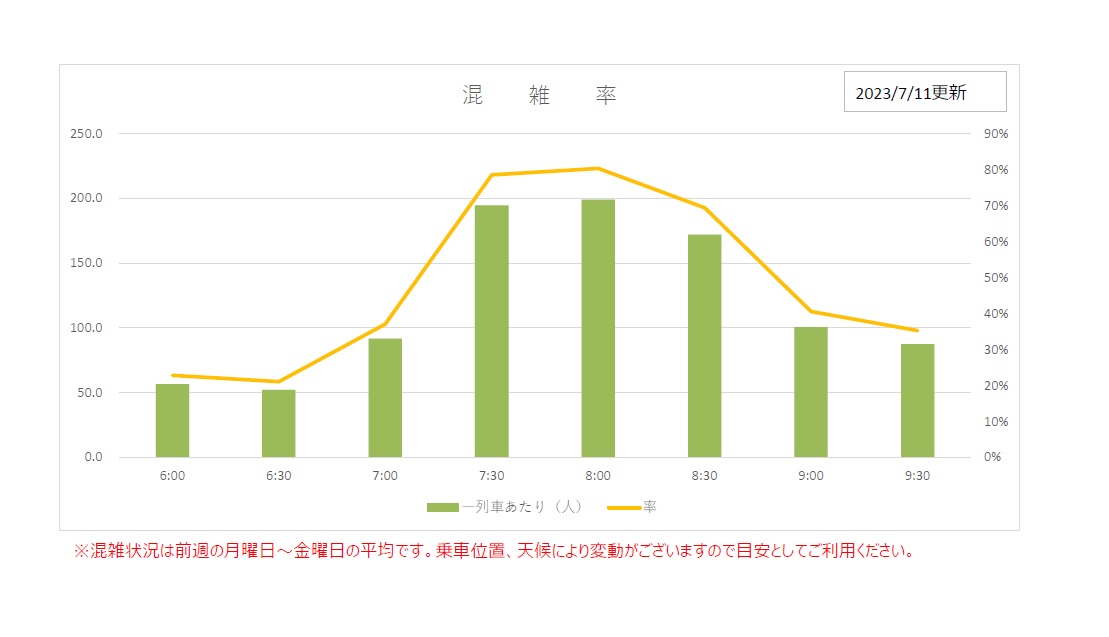
Task: Select the 90% right axis label
Action: [x=996, y=134]
